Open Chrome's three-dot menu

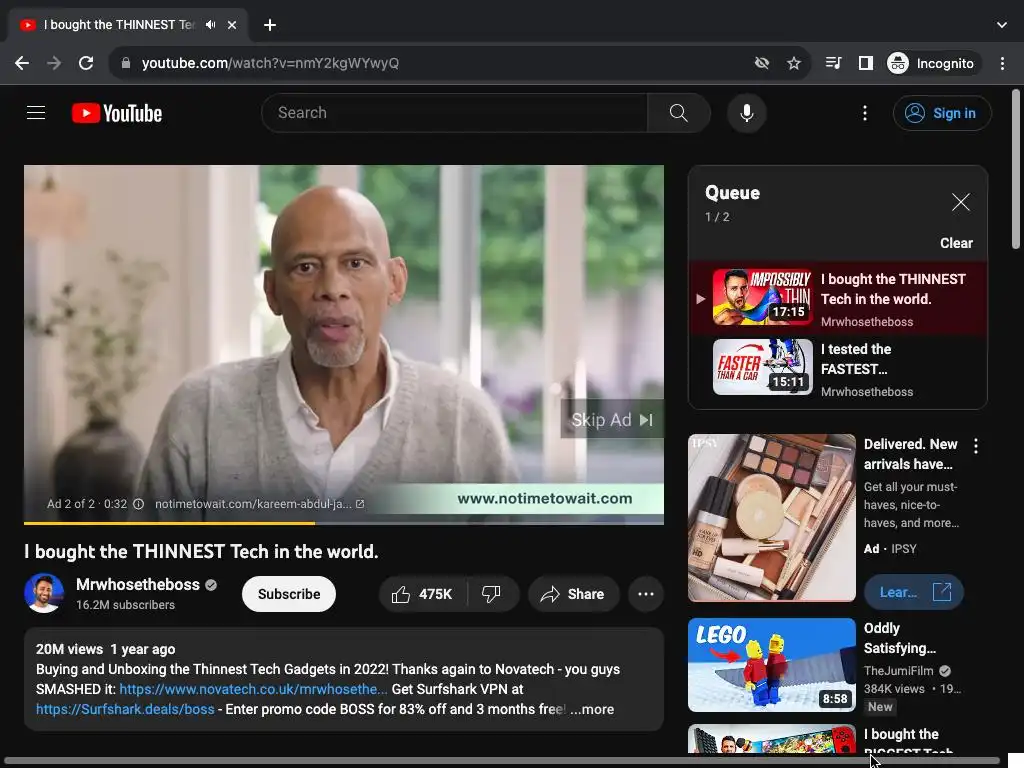pos(1002,63)
